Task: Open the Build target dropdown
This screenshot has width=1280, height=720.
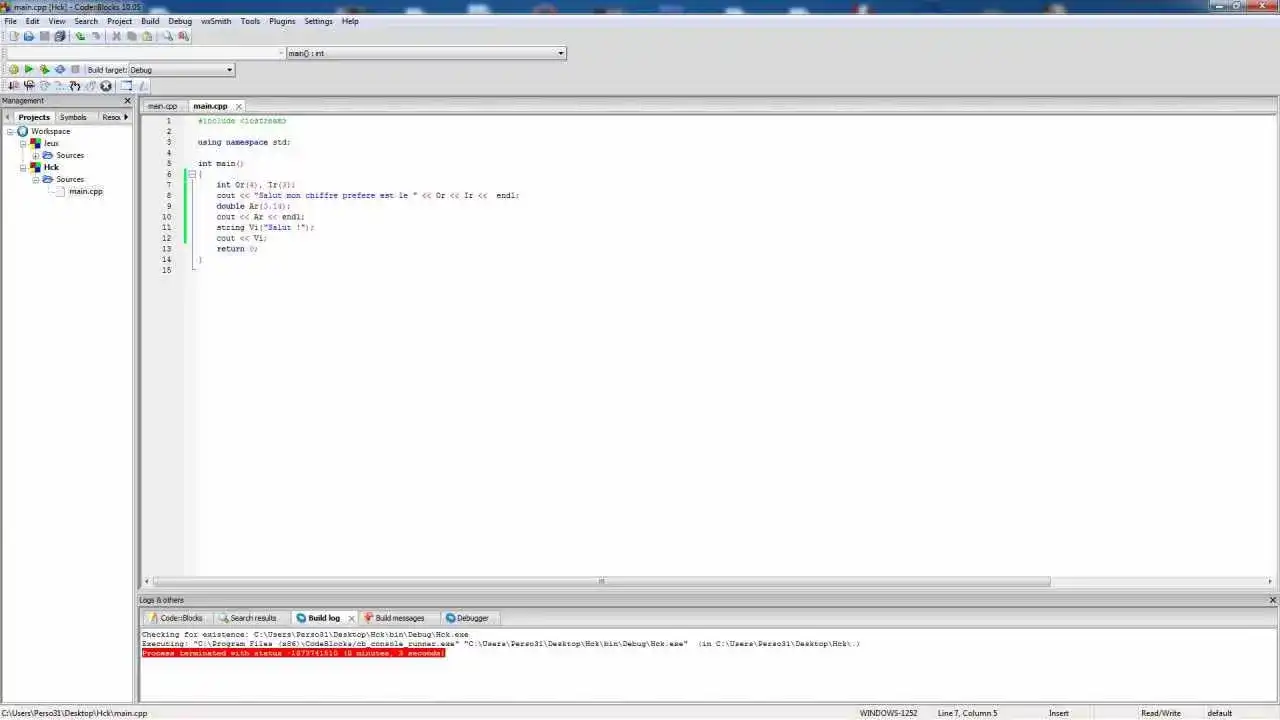Action: tap(229, 70)
